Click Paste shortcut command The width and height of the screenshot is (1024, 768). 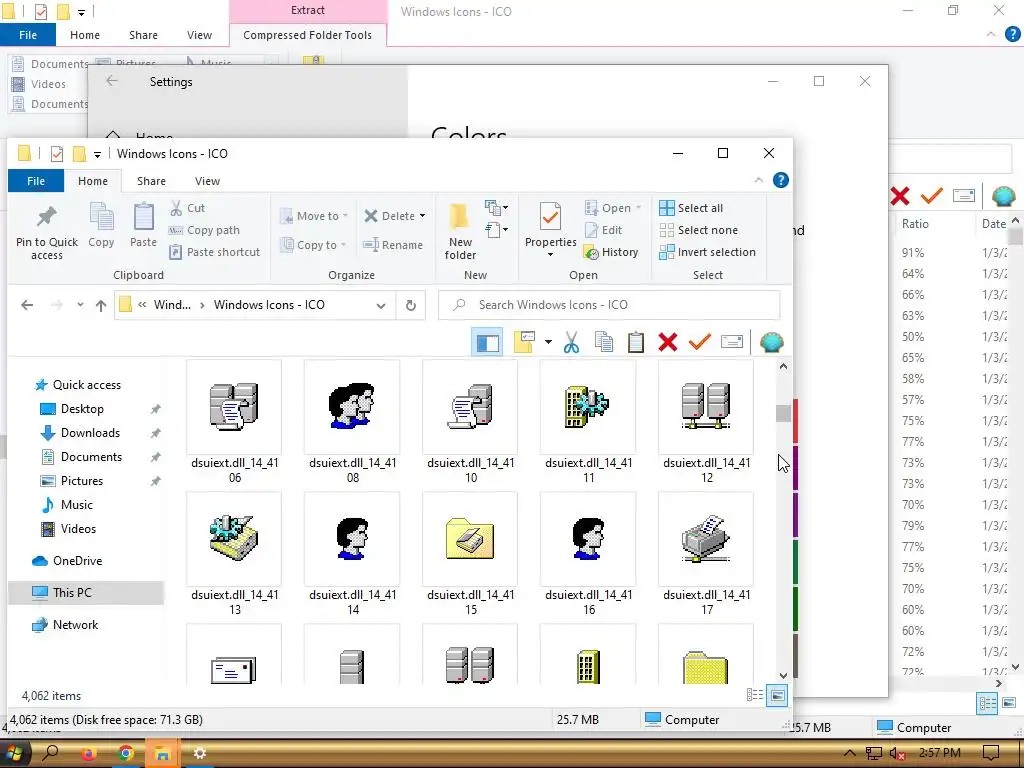pos(214,251)
